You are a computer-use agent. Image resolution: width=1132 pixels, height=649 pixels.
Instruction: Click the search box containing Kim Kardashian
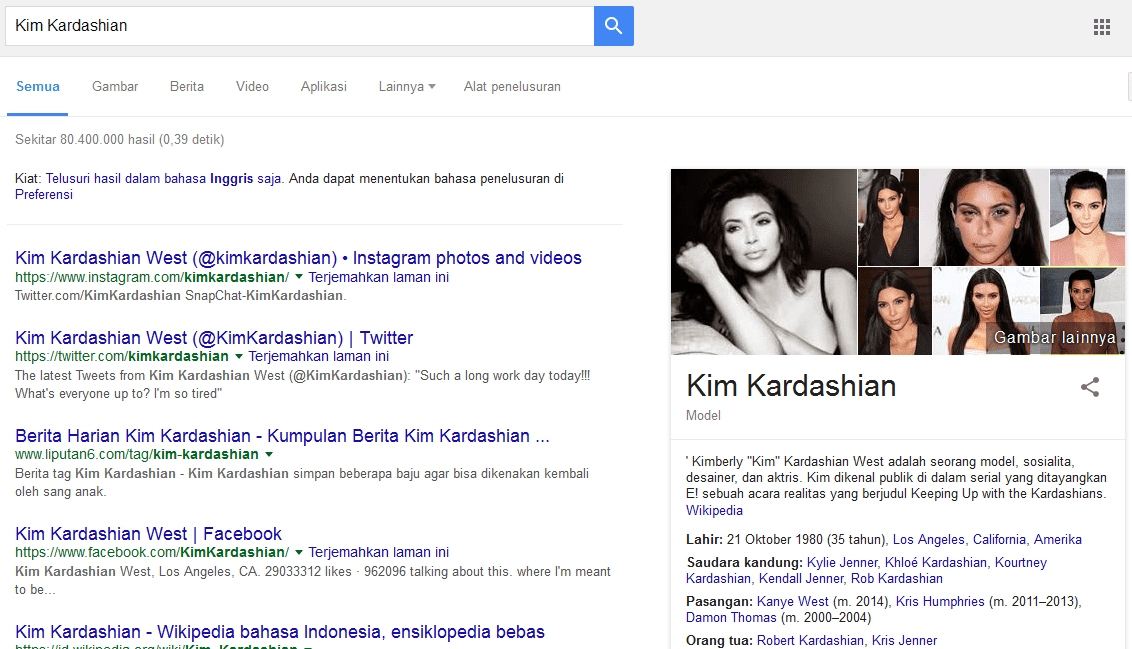300,26
